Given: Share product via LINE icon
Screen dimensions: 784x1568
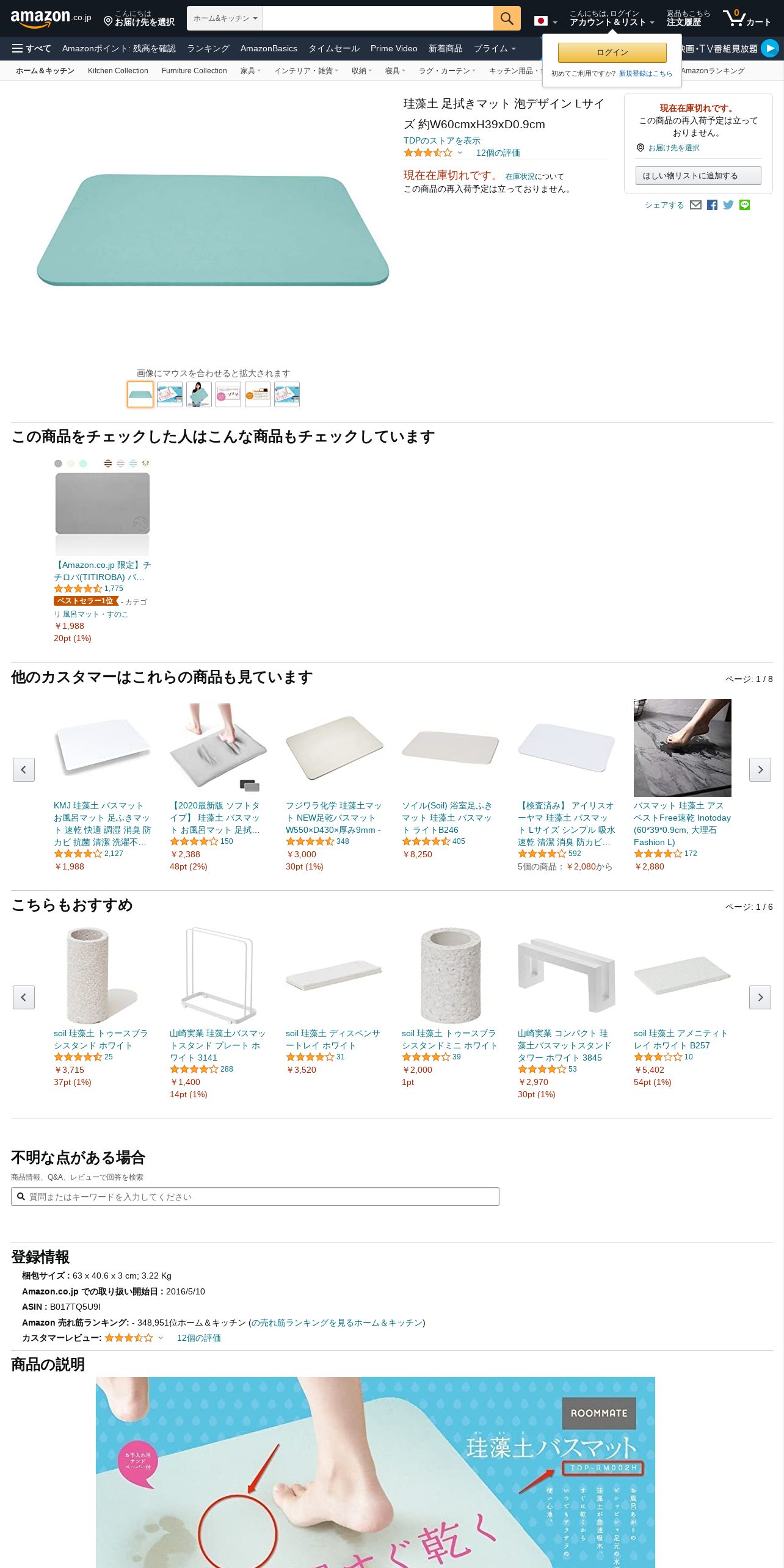Looking at the screenshot, I should click(744, 205).
